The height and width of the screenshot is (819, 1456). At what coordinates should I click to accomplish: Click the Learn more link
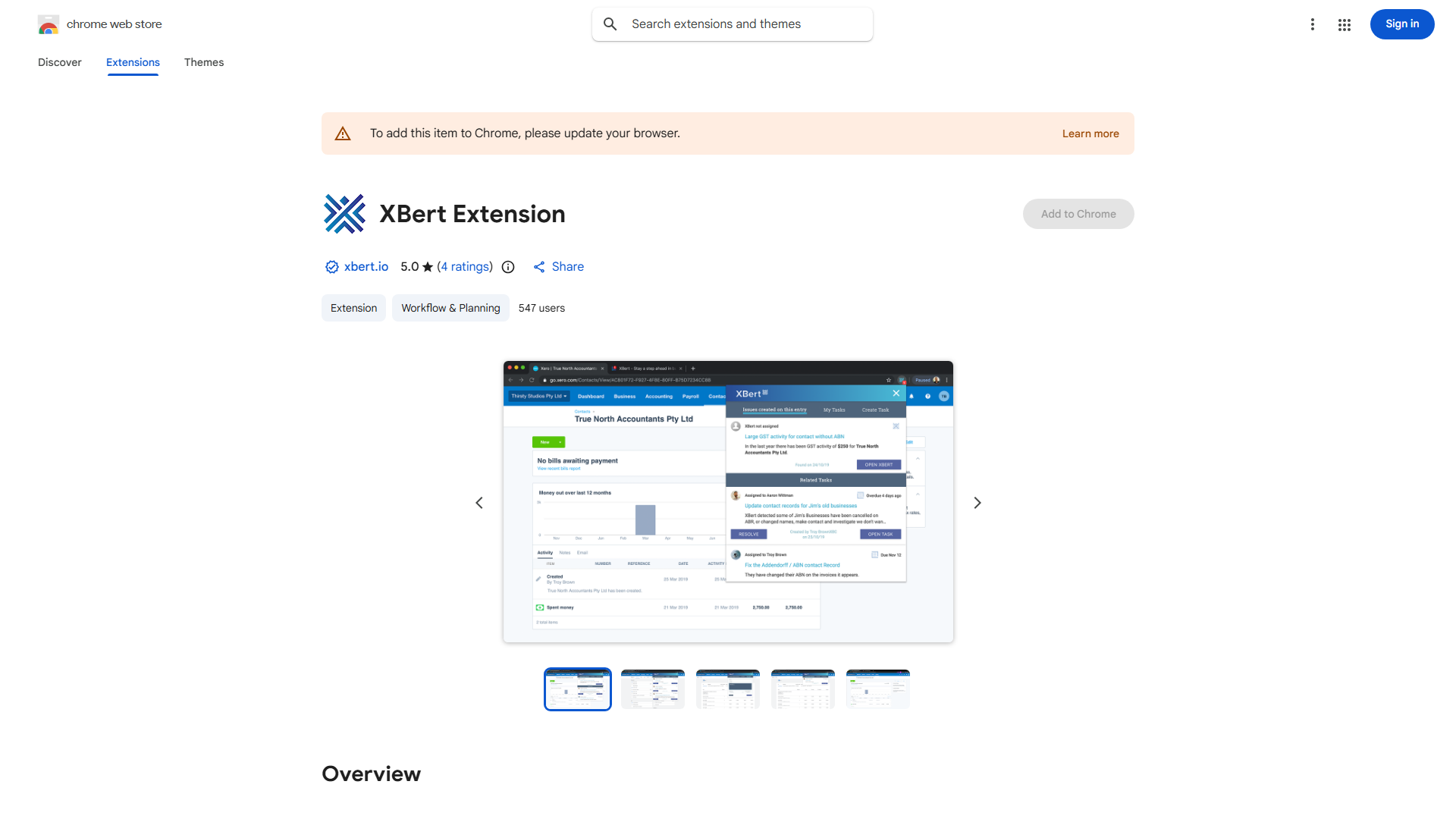(1090, 133)
